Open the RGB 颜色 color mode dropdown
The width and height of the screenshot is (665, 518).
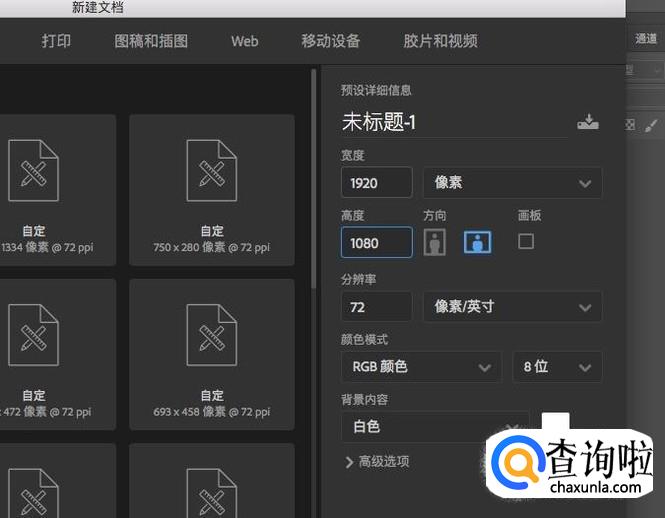click(x=421, y=367)
